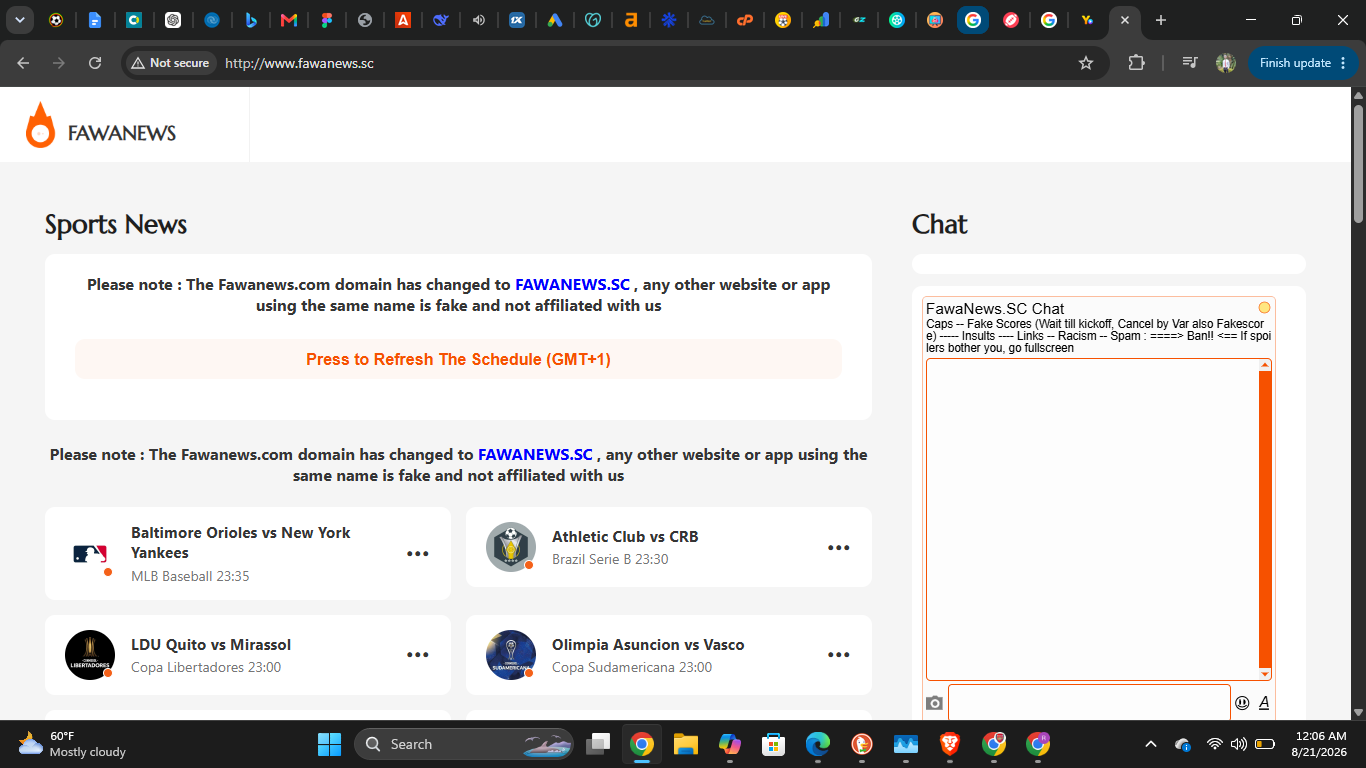Open the media controls icon in toolbar
Image resolution: width=1366 pixels, height=768 pixels.
pos(1190,63)
